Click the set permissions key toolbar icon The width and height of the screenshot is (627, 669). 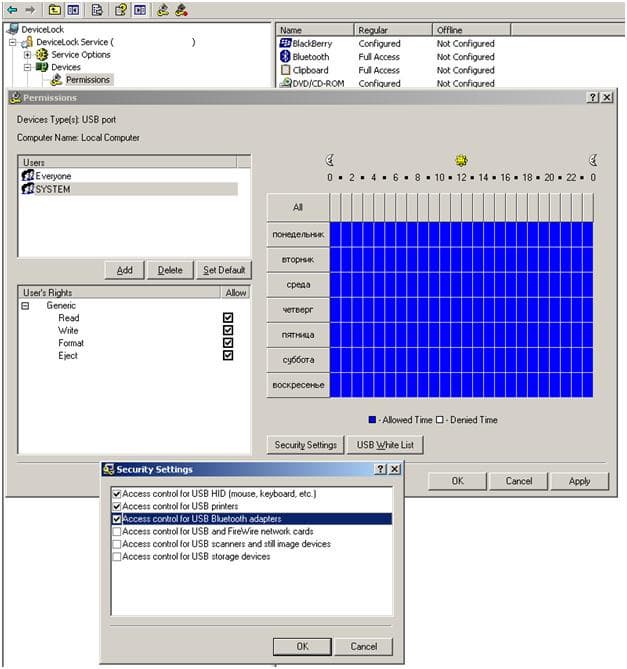(163, 9)
